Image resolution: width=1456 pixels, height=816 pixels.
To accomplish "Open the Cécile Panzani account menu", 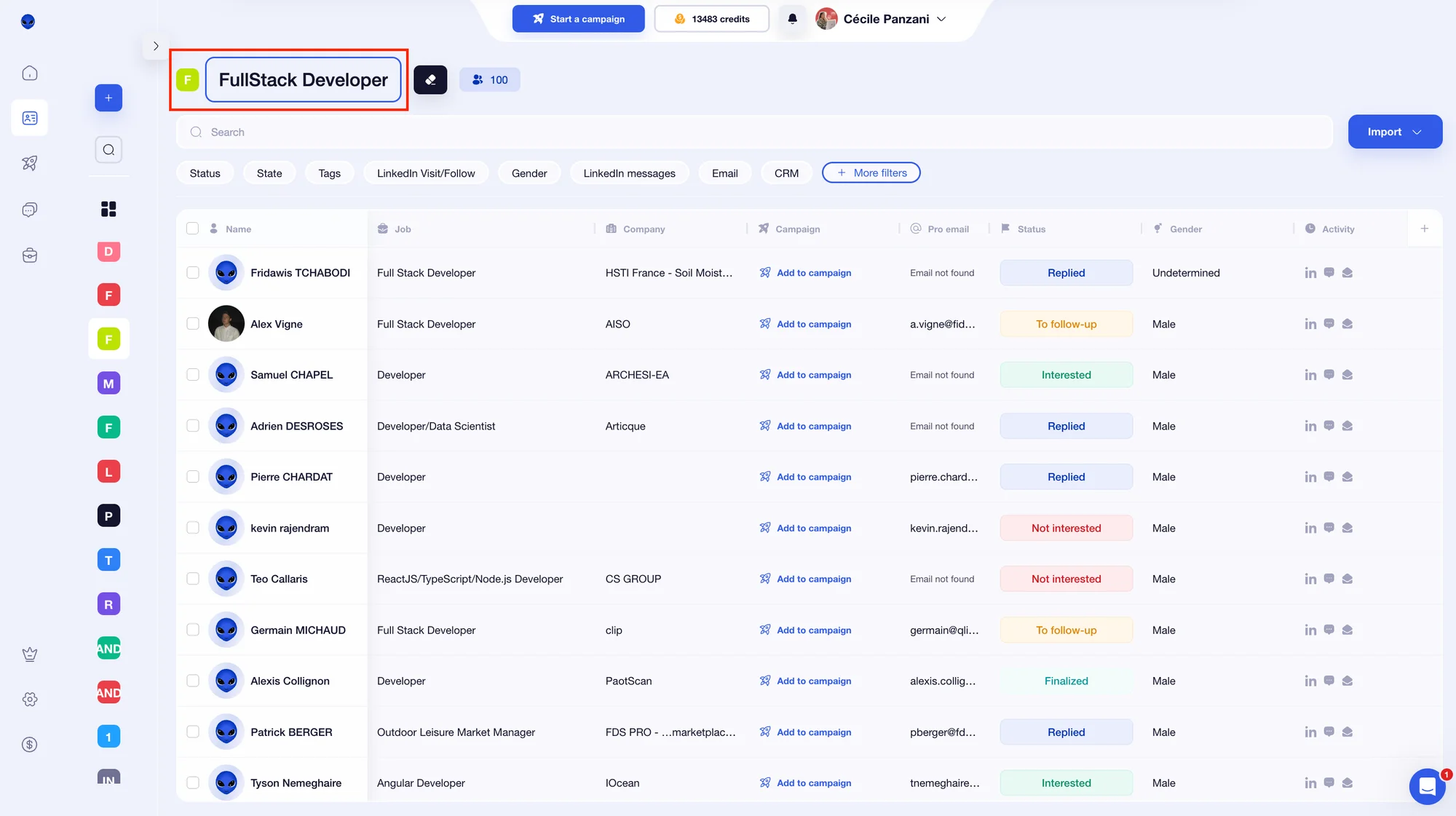I will coord(881,19).
